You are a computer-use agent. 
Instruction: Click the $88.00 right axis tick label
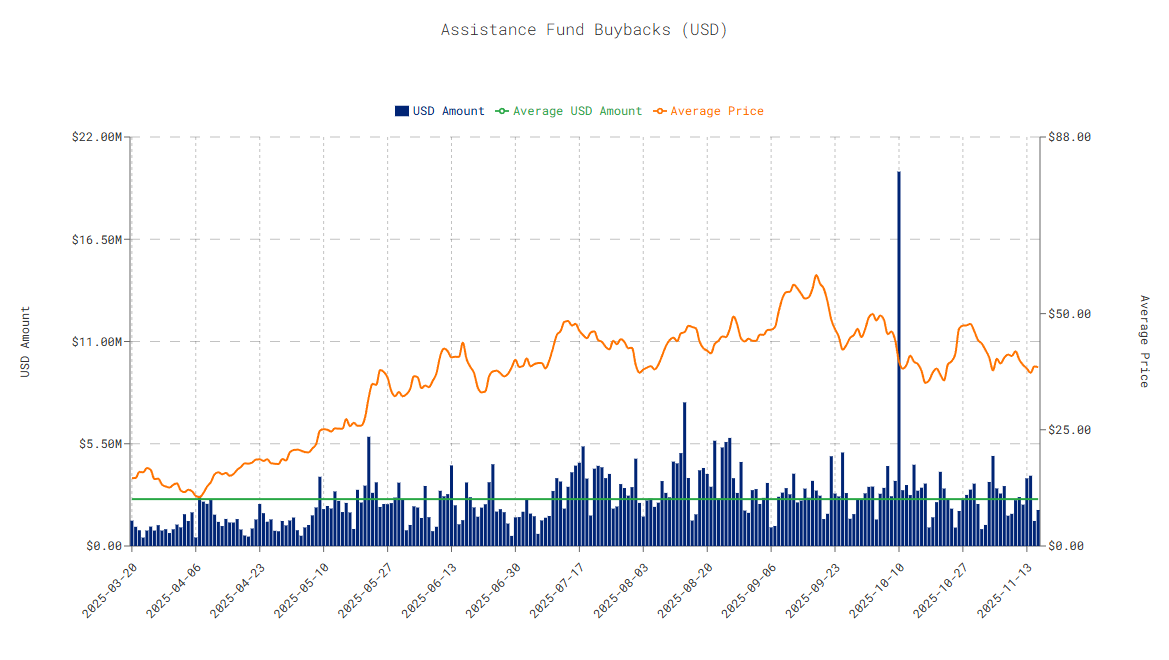1069,137
